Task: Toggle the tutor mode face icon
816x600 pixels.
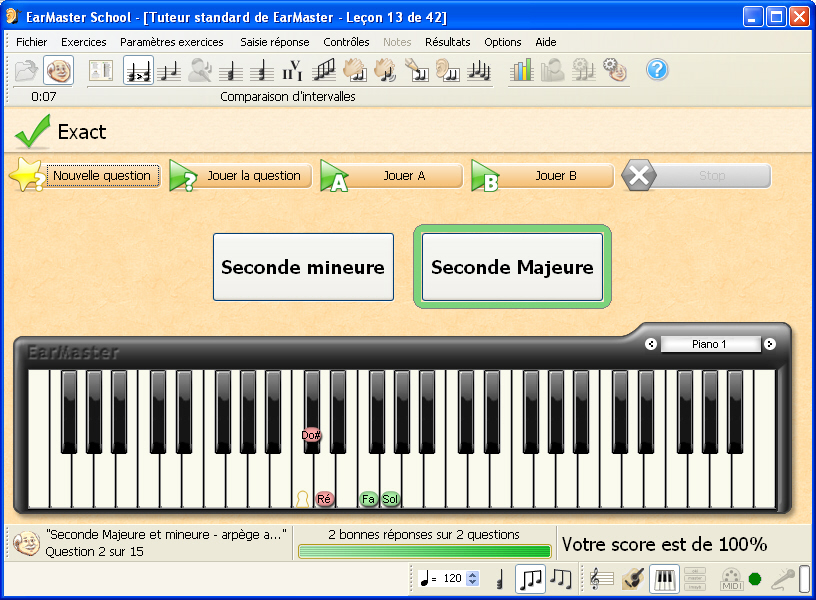Action: pos(58,70)
